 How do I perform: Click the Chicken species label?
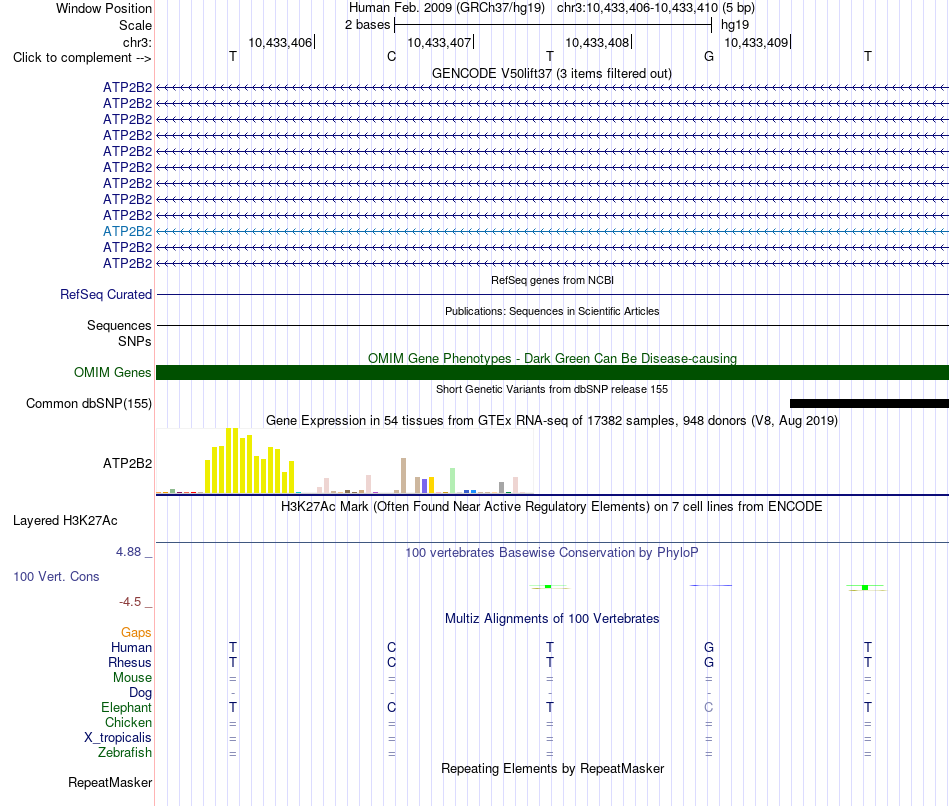[128, 722]
